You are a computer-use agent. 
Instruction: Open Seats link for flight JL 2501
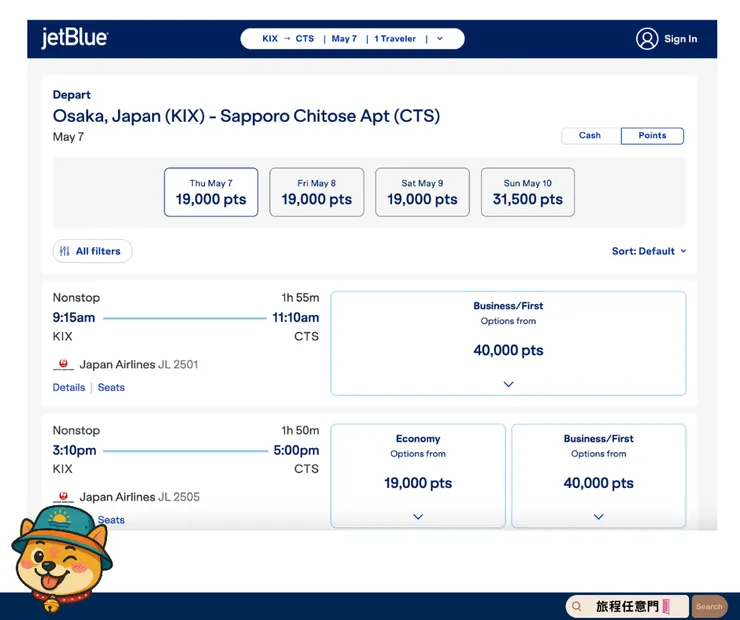(111, 387)
